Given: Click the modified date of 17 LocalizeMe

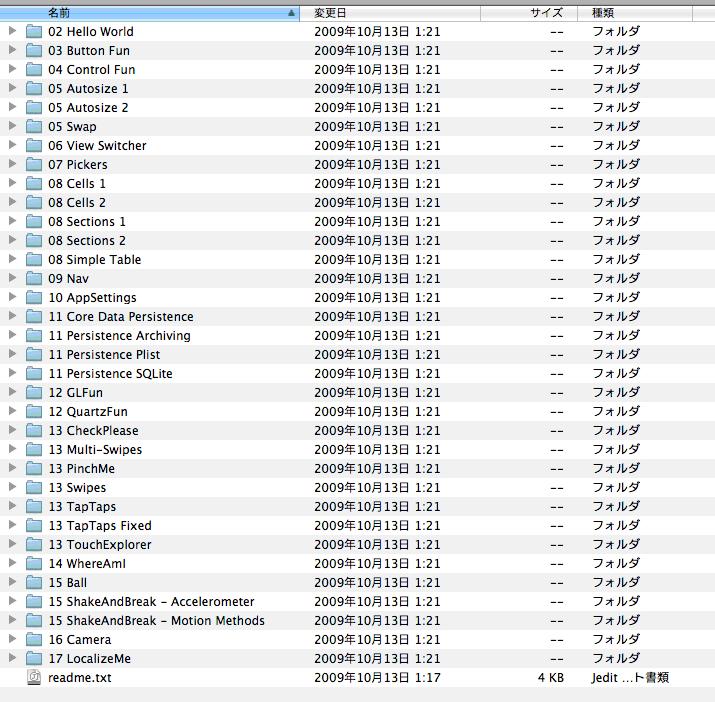Looking at the screenshot, I should (x=377, y=659).
